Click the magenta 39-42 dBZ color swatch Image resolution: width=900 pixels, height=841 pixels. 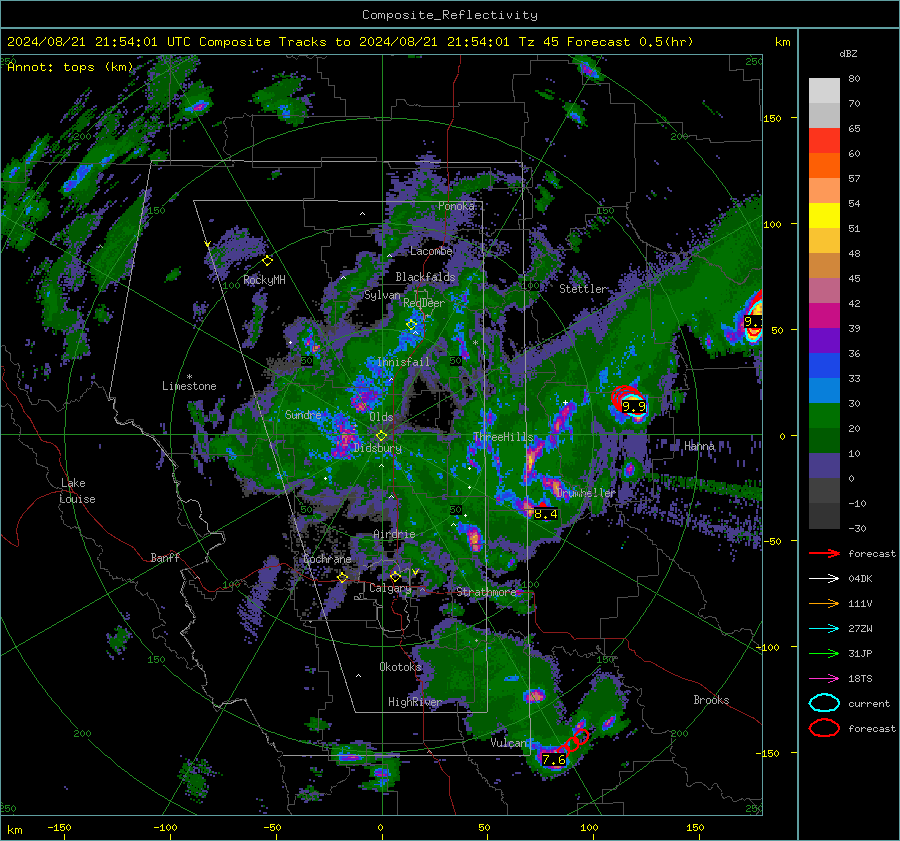pyautogui.click(x=824, y=316)
